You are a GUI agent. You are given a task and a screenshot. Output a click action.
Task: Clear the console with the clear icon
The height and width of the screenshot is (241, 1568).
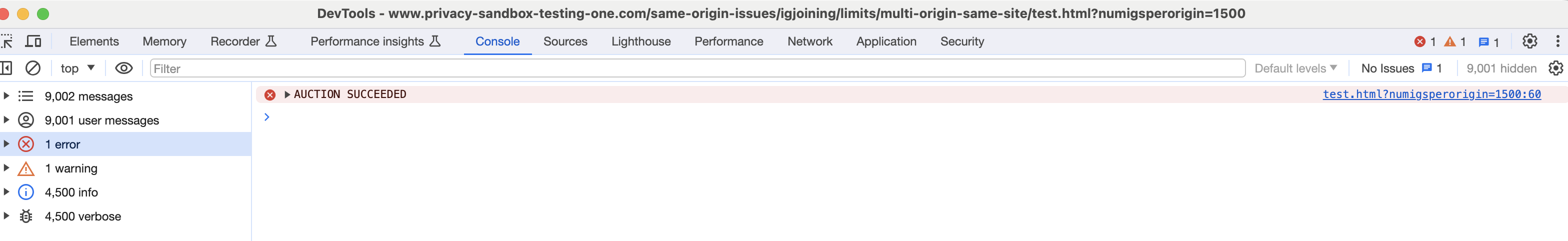point(33,68)
